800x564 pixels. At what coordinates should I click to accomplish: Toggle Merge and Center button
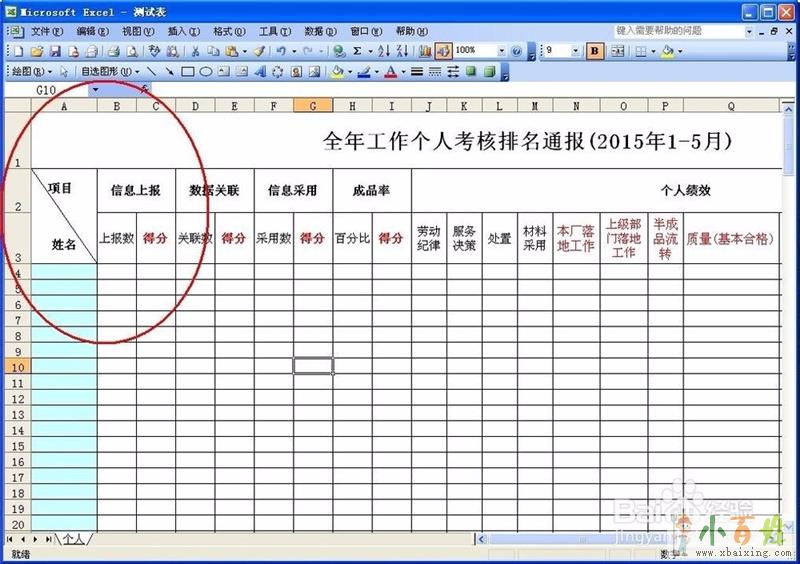[x=617, y=51]
